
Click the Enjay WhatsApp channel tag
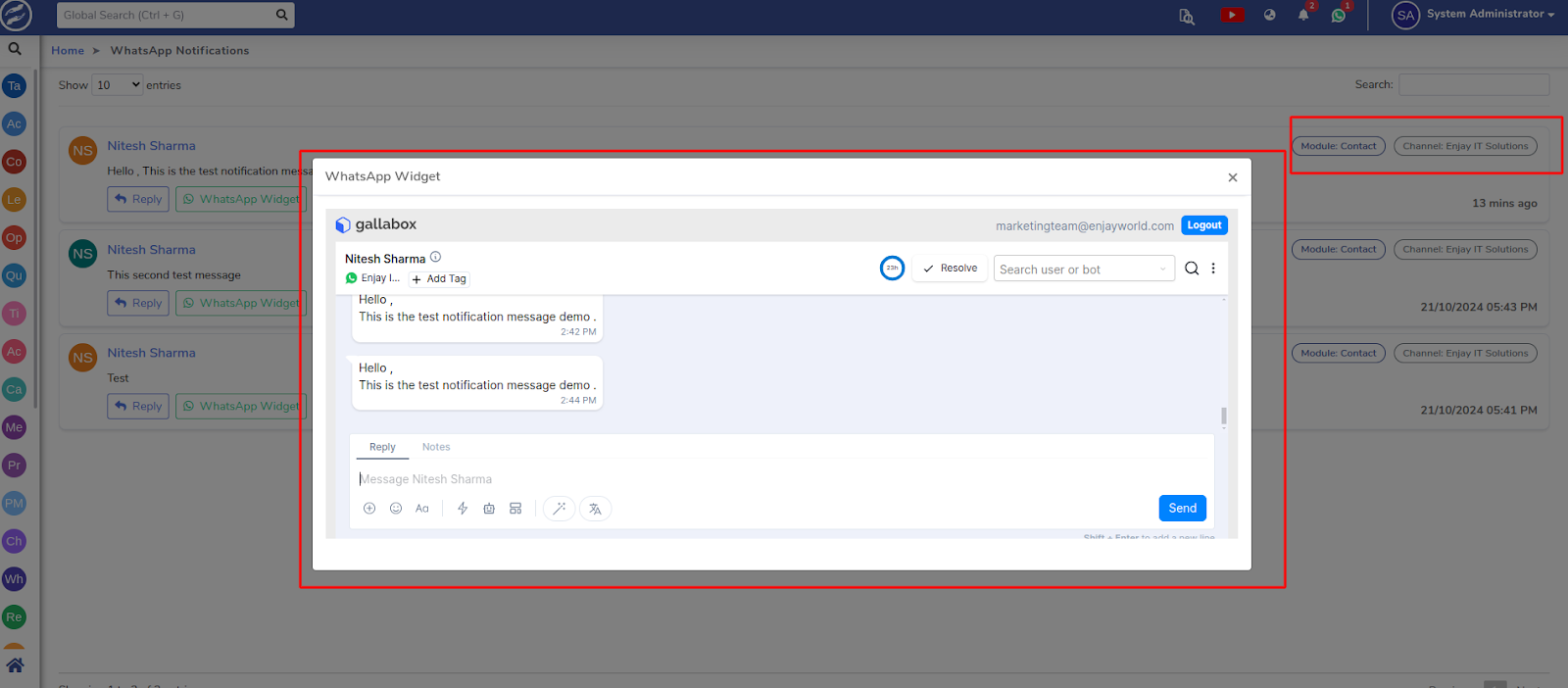[x=373, y=278]
